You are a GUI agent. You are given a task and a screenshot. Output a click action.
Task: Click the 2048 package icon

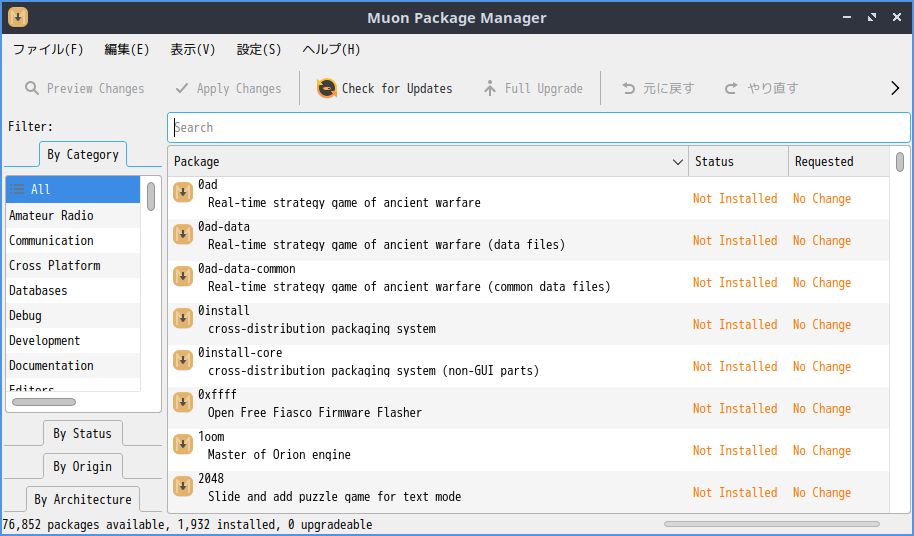[x=183, y=486]
